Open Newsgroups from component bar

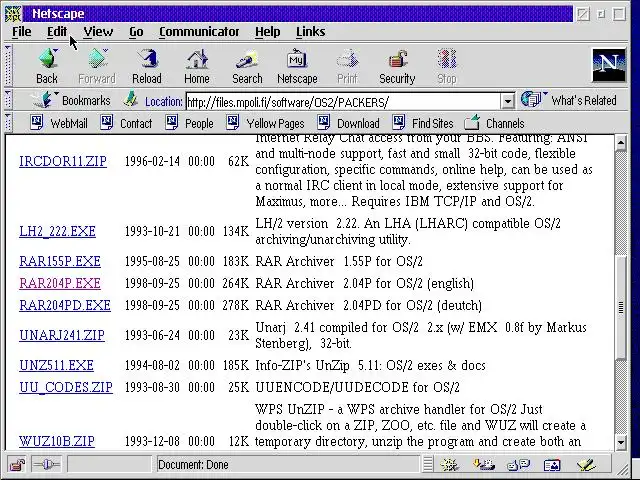pos(518,464)
